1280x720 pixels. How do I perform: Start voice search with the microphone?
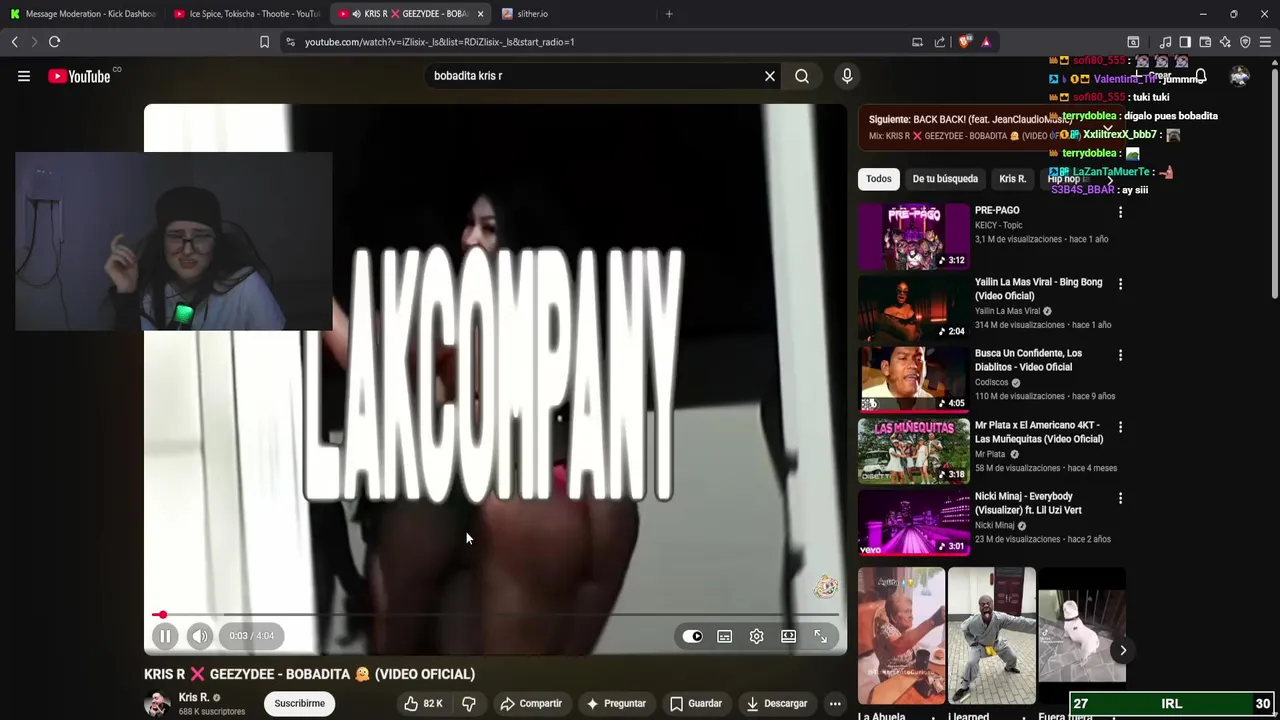tap(847, 76)
